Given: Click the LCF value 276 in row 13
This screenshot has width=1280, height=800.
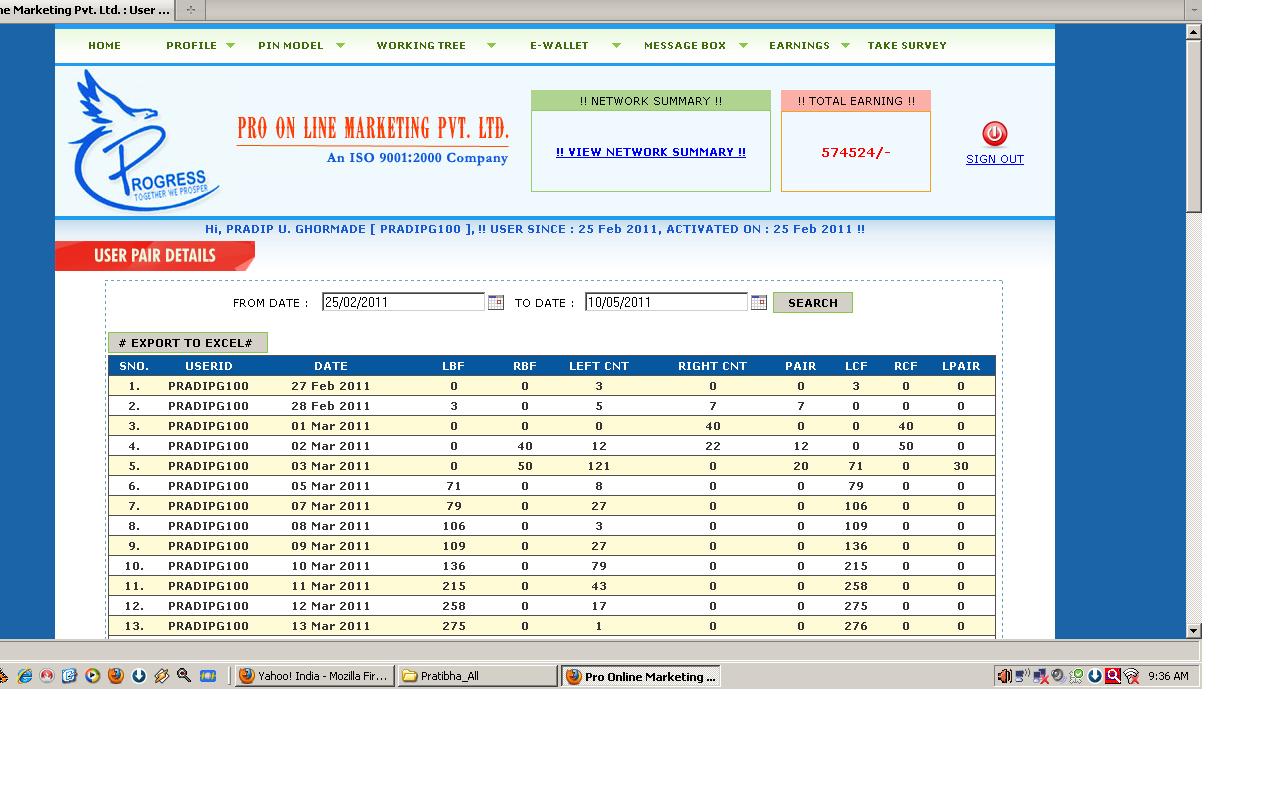Looking at the screenshot, I should [x=856, y=626].
